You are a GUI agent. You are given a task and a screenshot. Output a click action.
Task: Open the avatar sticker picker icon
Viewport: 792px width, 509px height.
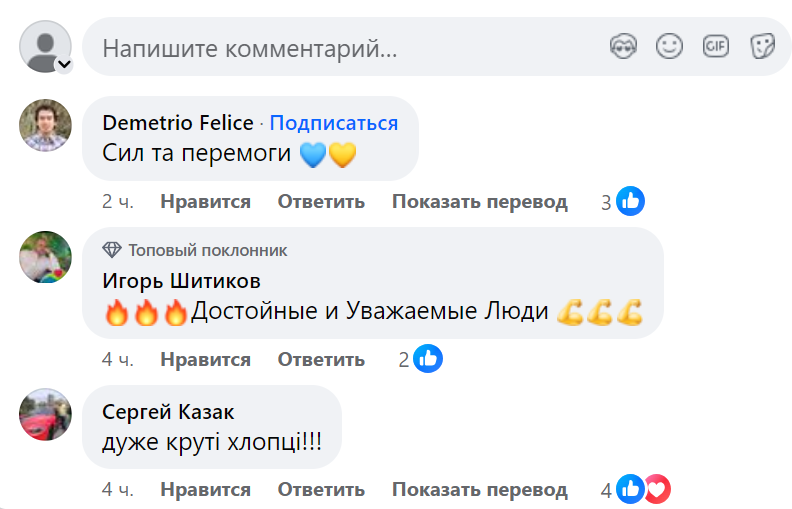pyautogui.click(x=624, y=46)
